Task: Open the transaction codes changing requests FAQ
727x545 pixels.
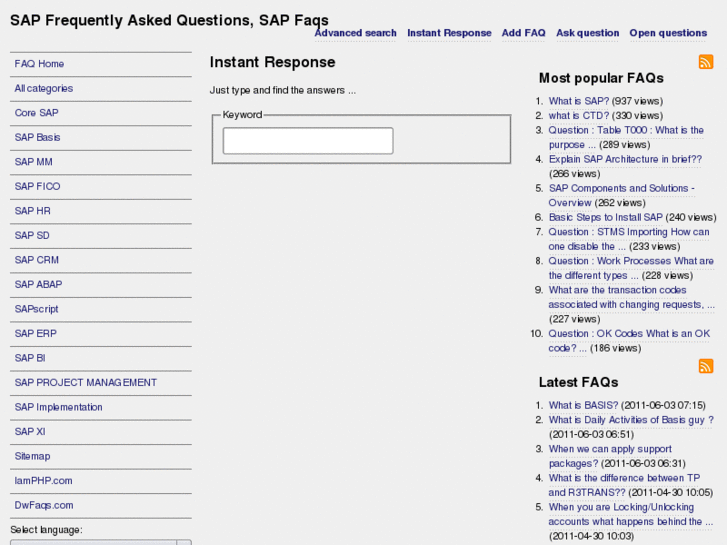Action: pyautogui.click(x=631, y=297)
